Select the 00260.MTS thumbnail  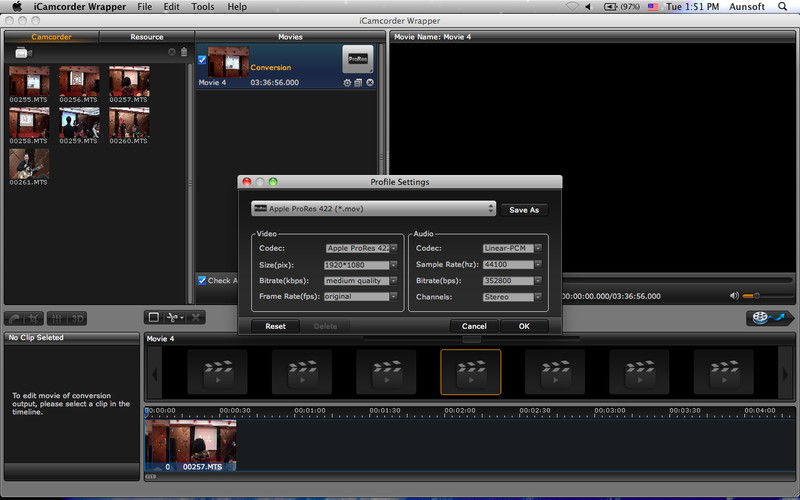click(x=129, y=122)
